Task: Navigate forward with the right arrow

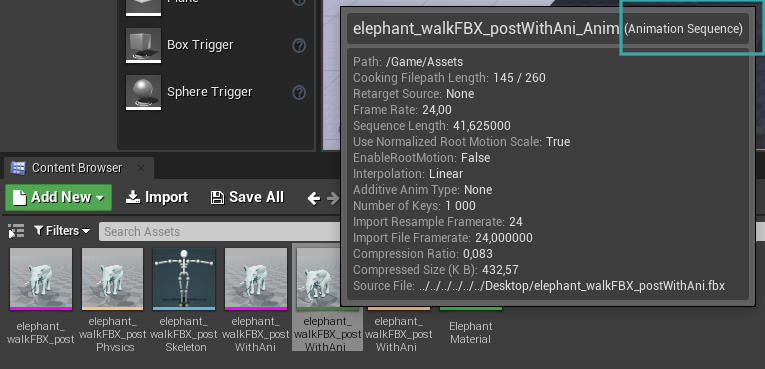Action: point(333,198)
